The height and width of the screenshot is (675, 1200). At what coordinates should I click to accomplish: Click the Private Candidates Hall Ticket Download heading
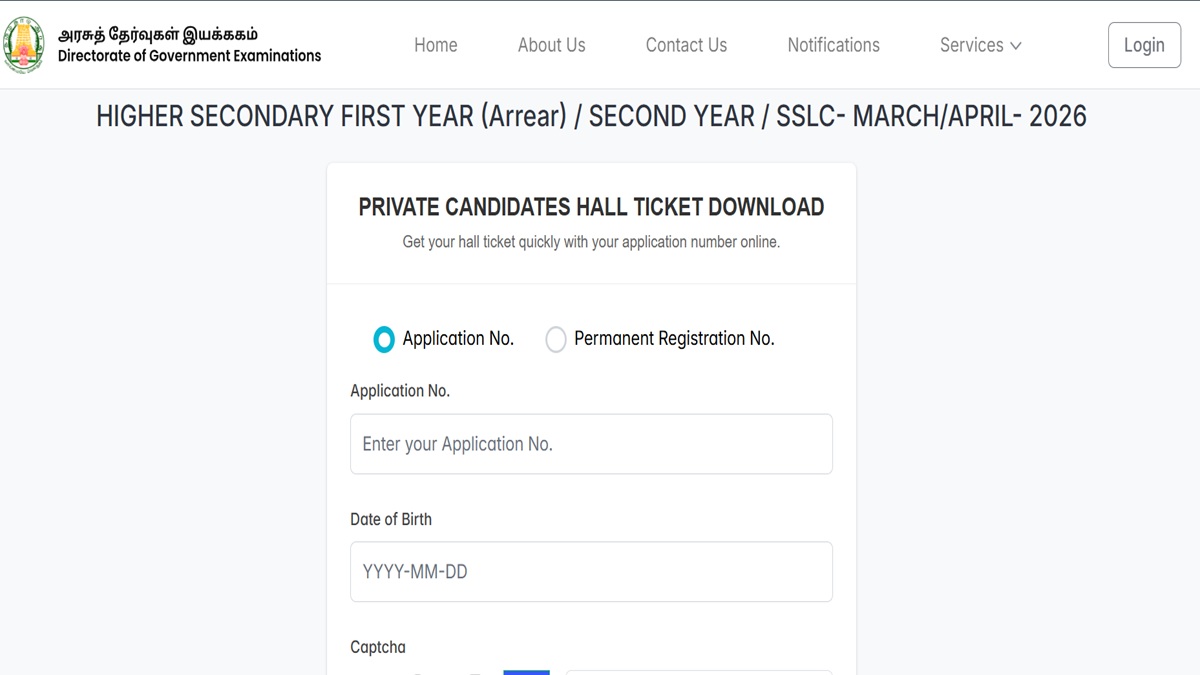point(591,207)
